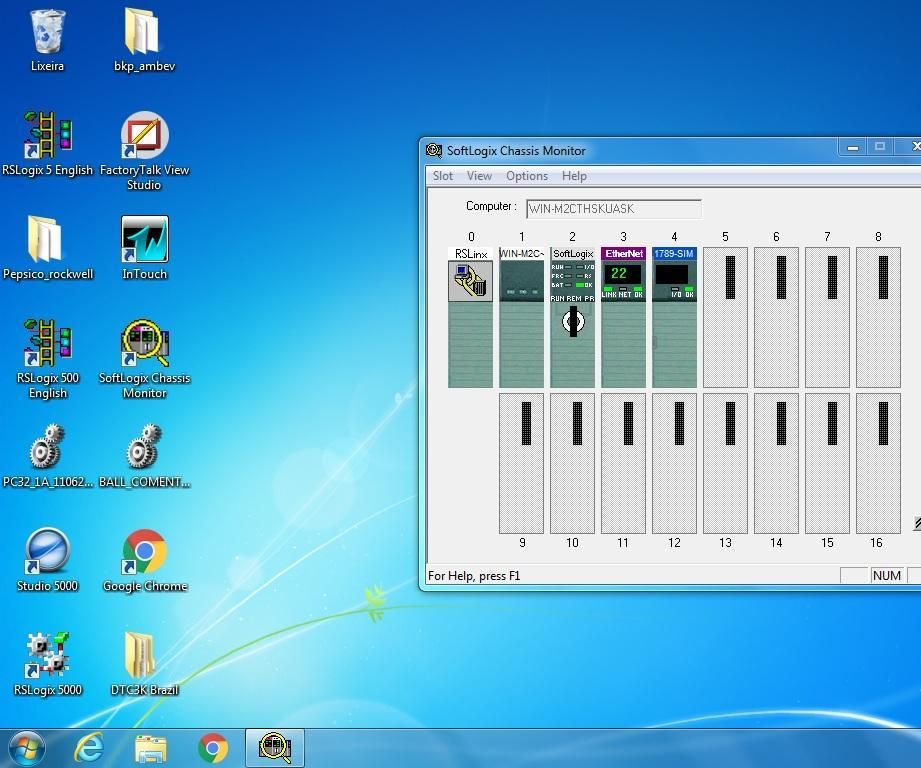Open the DTC3K Brazil folder
This screenshot has width=921, height=768.
click(144, 663)
